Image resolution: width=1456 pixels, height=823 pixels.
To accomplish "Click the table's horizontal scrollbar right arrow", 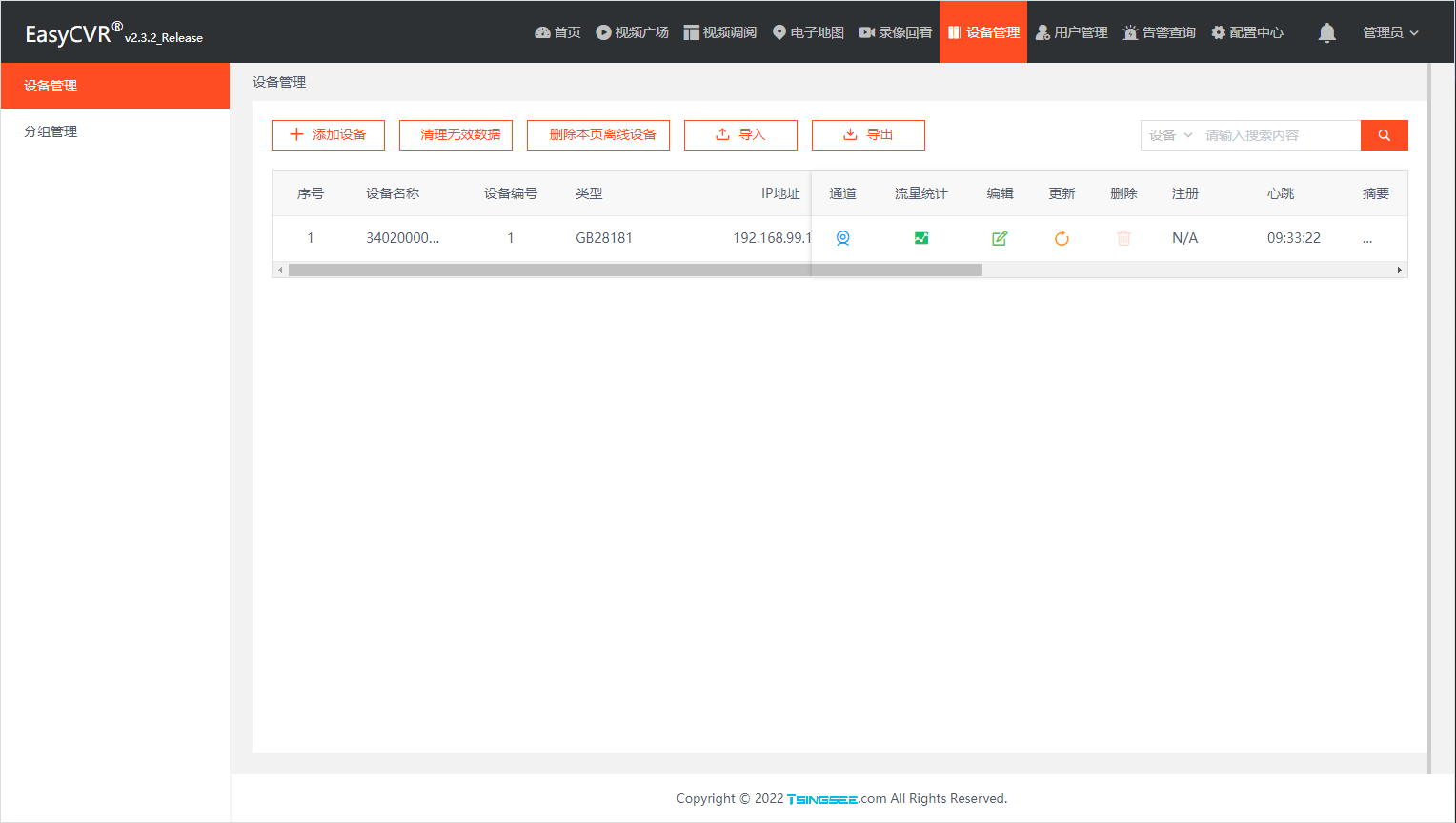I will point(1399,271).
